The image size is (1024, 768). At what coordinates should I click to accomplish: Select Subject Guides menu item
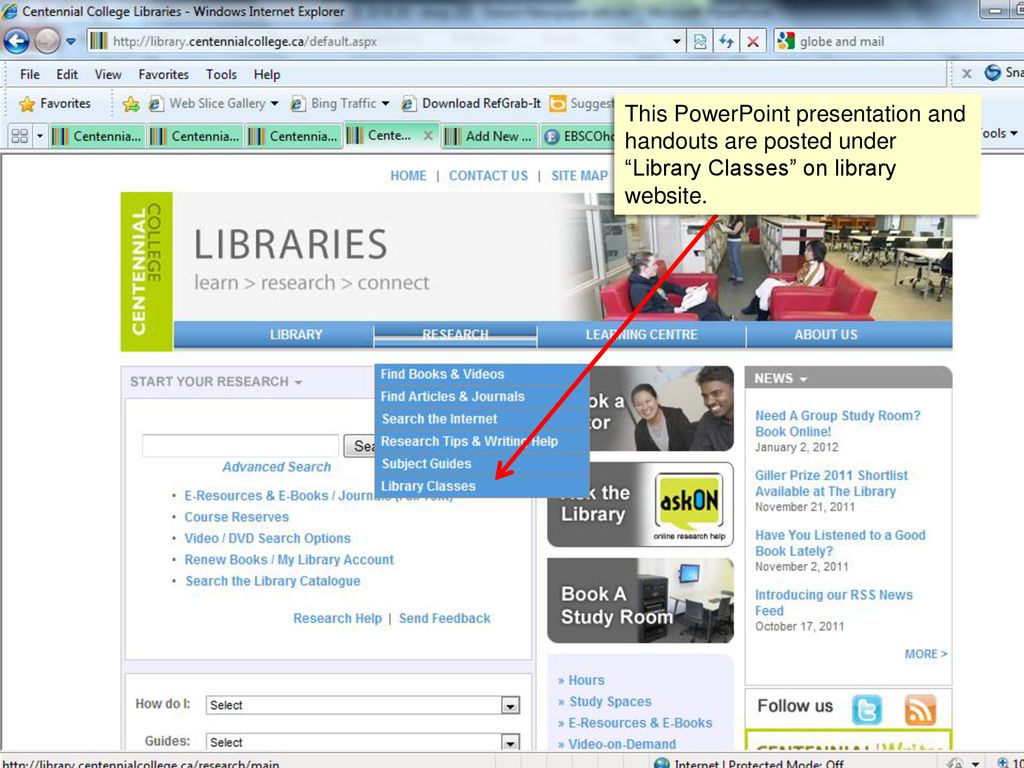[482, 464]
